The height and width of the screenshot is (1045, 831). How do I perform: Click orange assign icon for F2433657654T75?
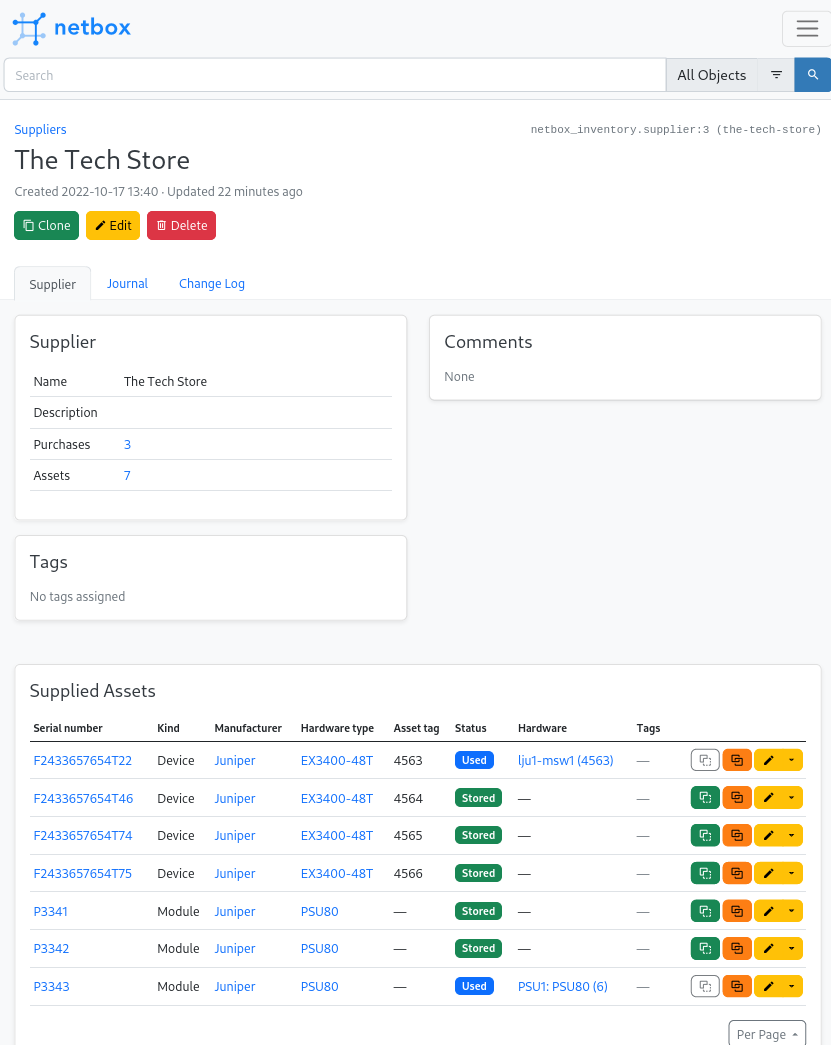(x=737, y=873)
